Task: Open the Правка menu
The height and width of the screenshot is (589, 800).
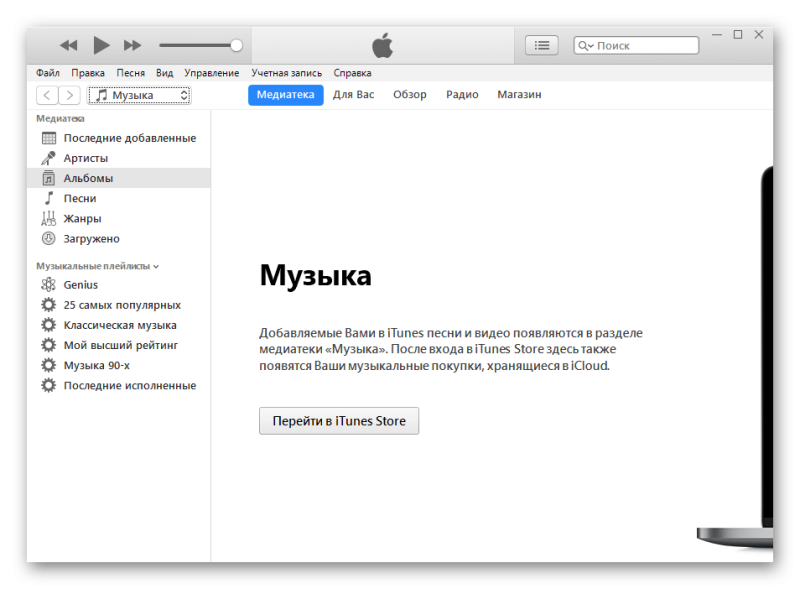Action: tap(88, 73)
